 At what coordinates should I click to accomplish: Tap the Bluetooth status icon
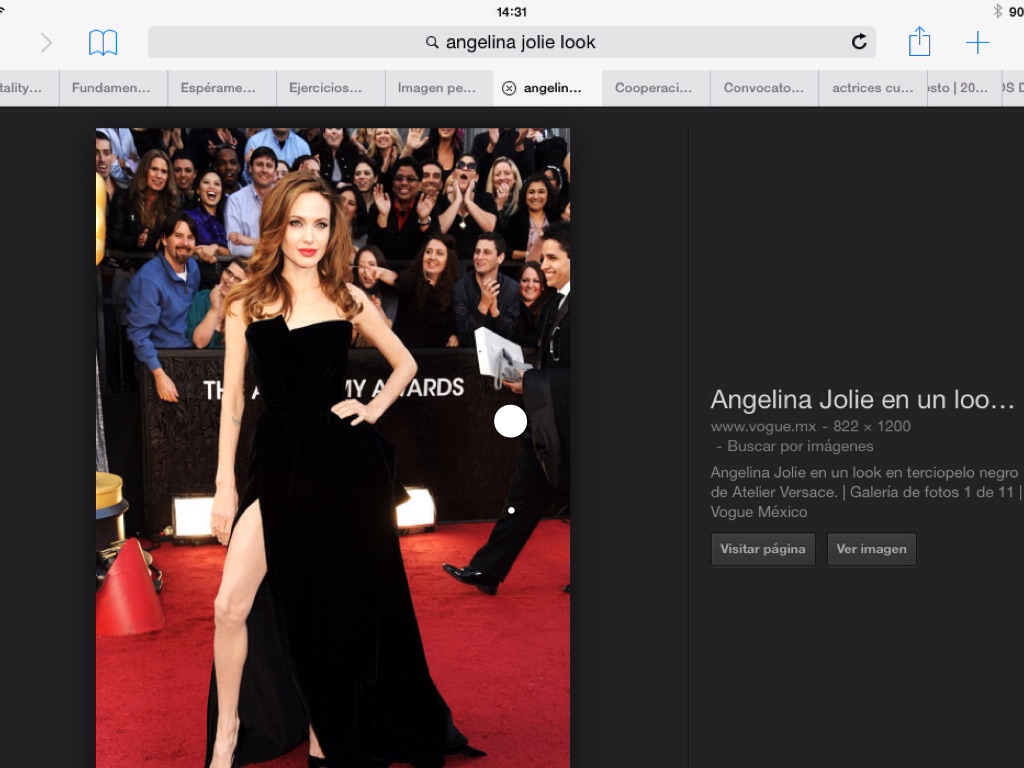(x=997, y=11)
